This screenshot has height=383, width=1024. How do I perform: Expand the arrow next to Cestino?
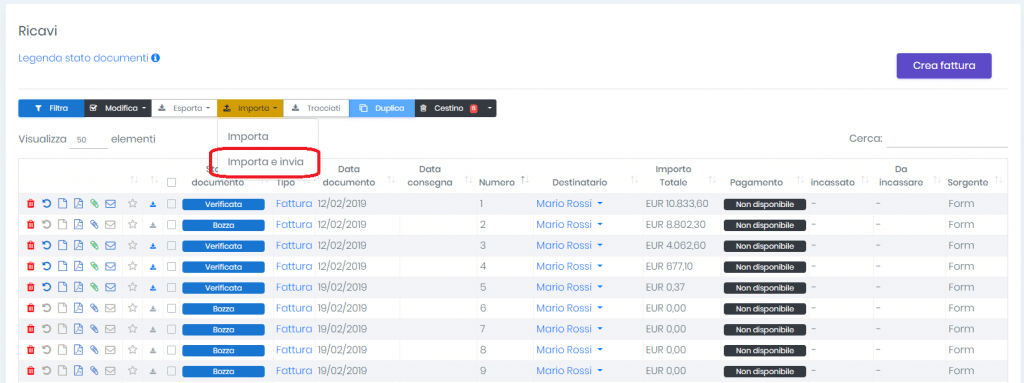click(x=489, y=108)
